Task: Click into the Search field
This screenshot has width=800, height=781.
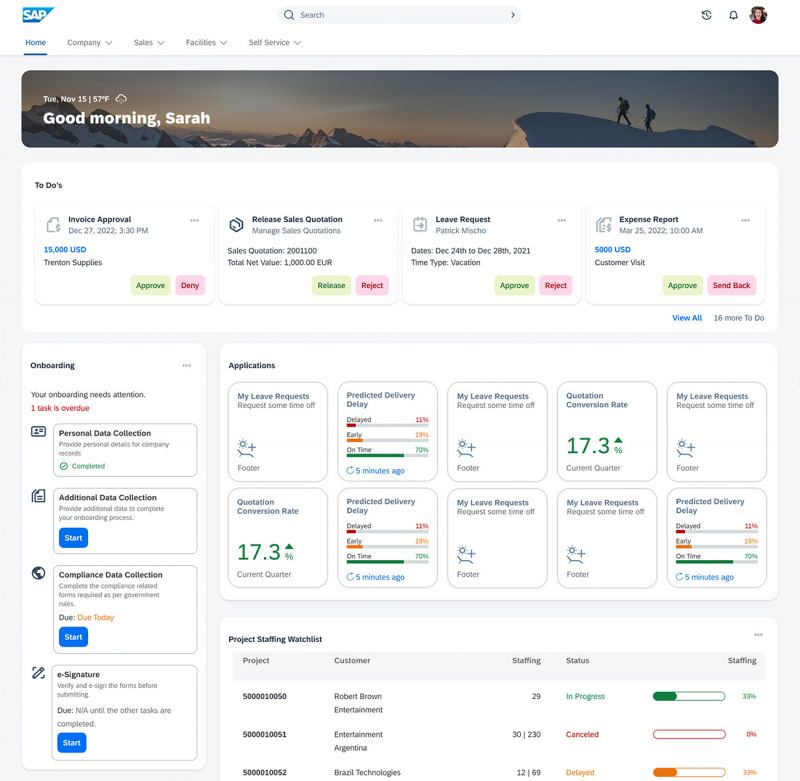Action: tap(400, 15)
